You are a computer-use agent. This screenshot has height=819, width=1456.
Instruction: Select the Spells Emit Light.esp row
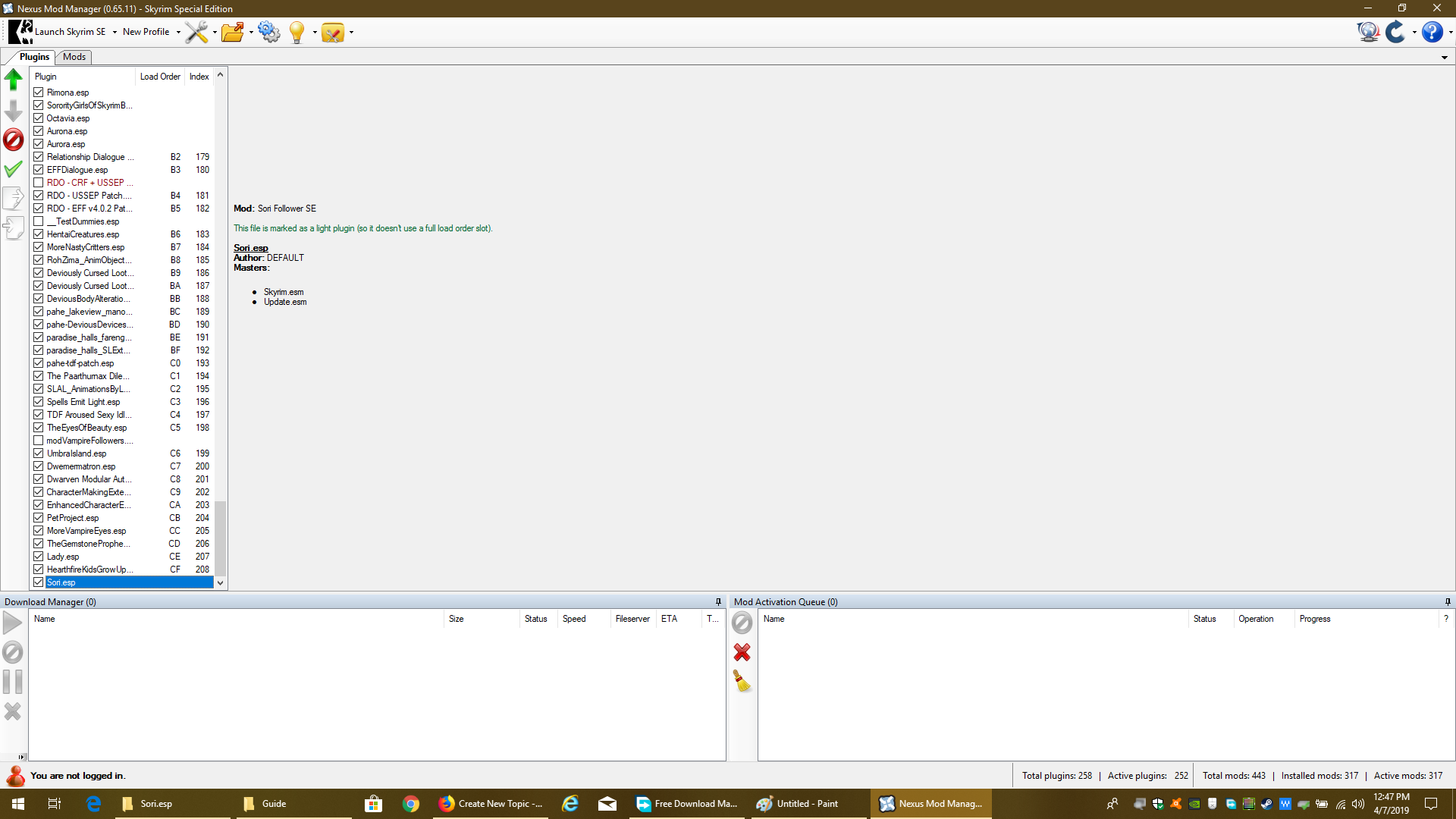[x=121, y=402]
